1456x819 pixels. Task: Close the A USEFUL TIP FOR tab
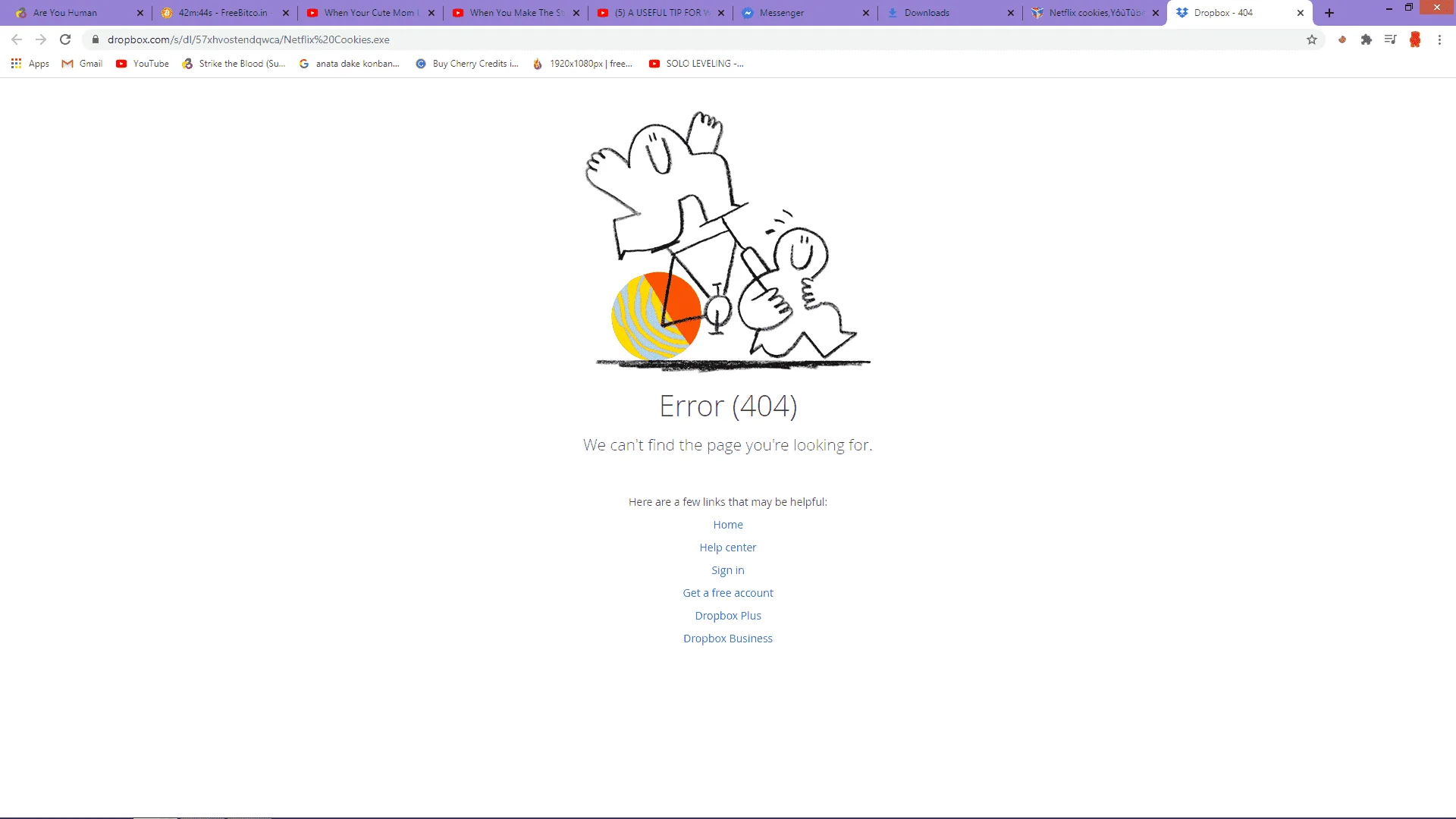pyautogui.click(x=721, y=13)
